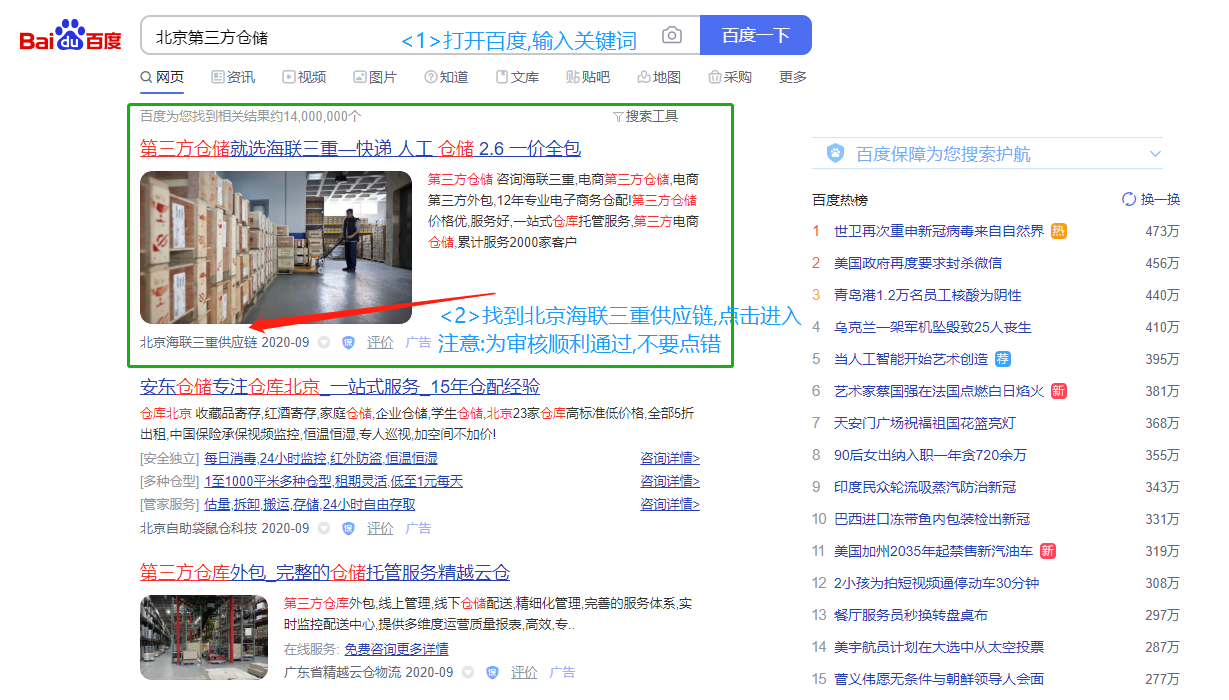Open hot item 美宇航员计划在大选中从太空投票
The image size is (1229, 700).
tap(939, 647)
